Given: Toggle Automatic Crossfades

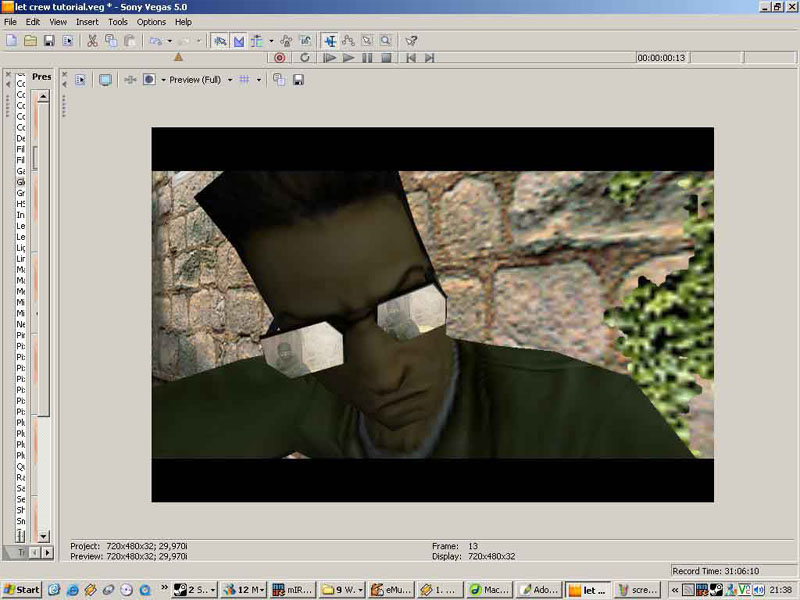Looking at the screenshot, I should point(238,41).
